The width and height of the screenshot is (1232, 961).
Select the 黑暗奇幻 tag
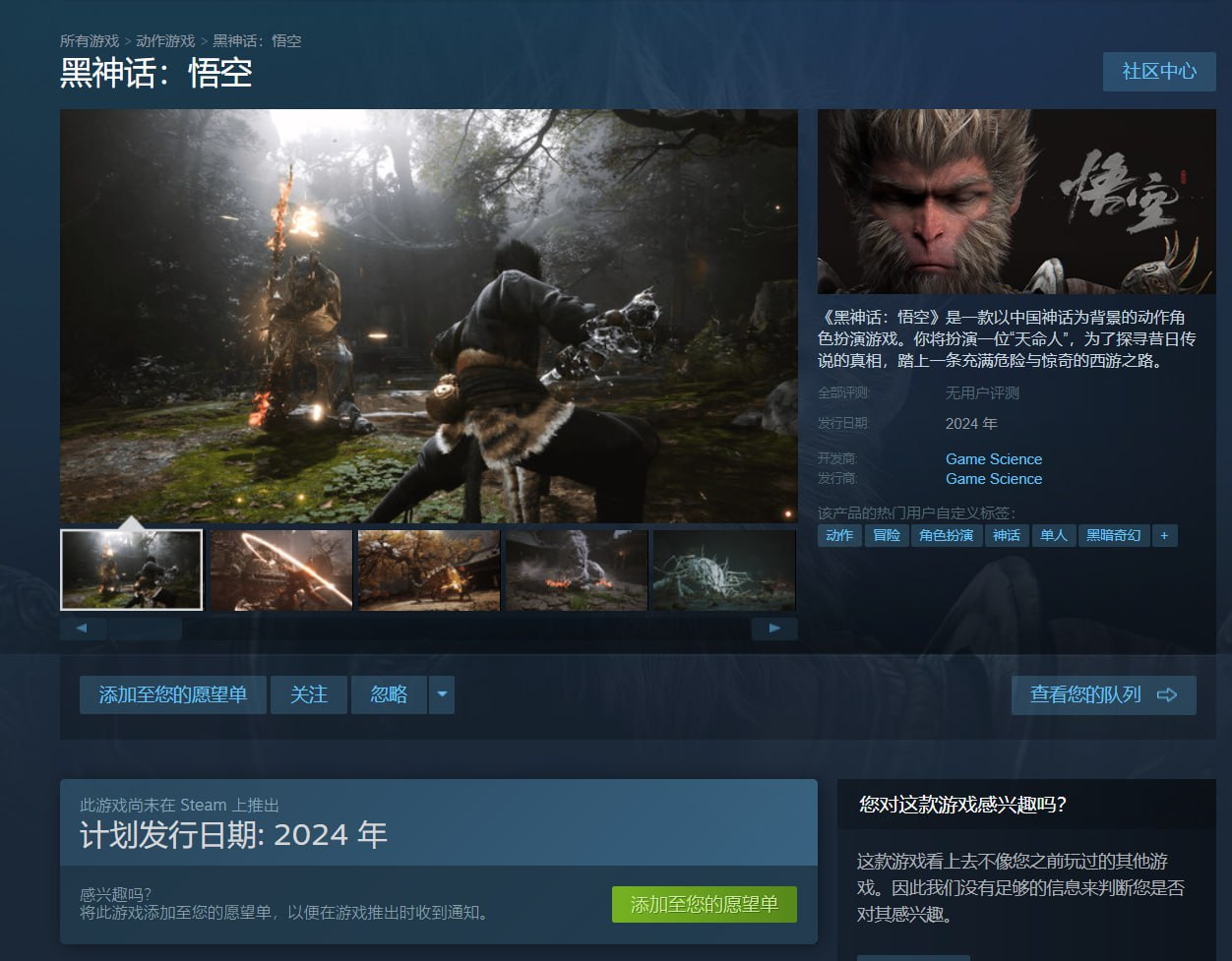pos(1113,535)
